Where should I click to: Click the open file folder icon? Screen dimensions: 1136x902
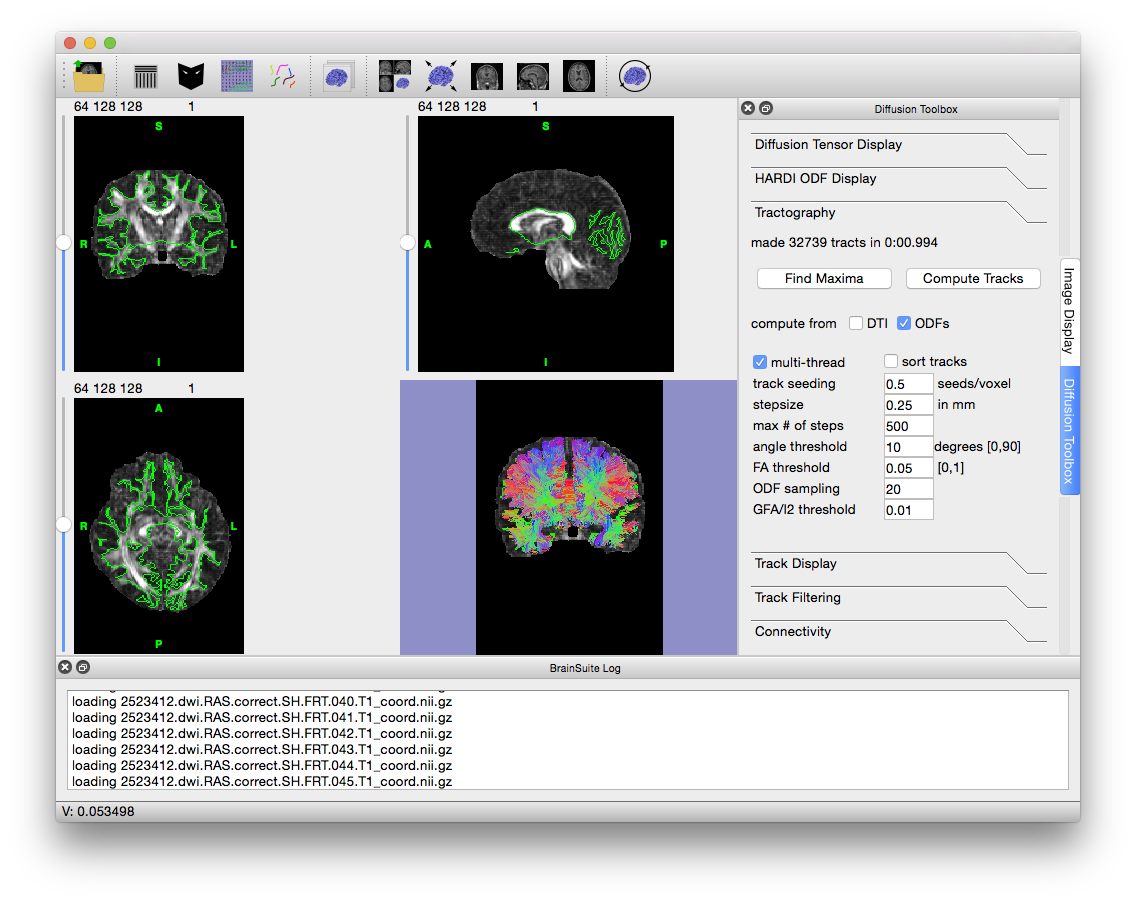89,76
